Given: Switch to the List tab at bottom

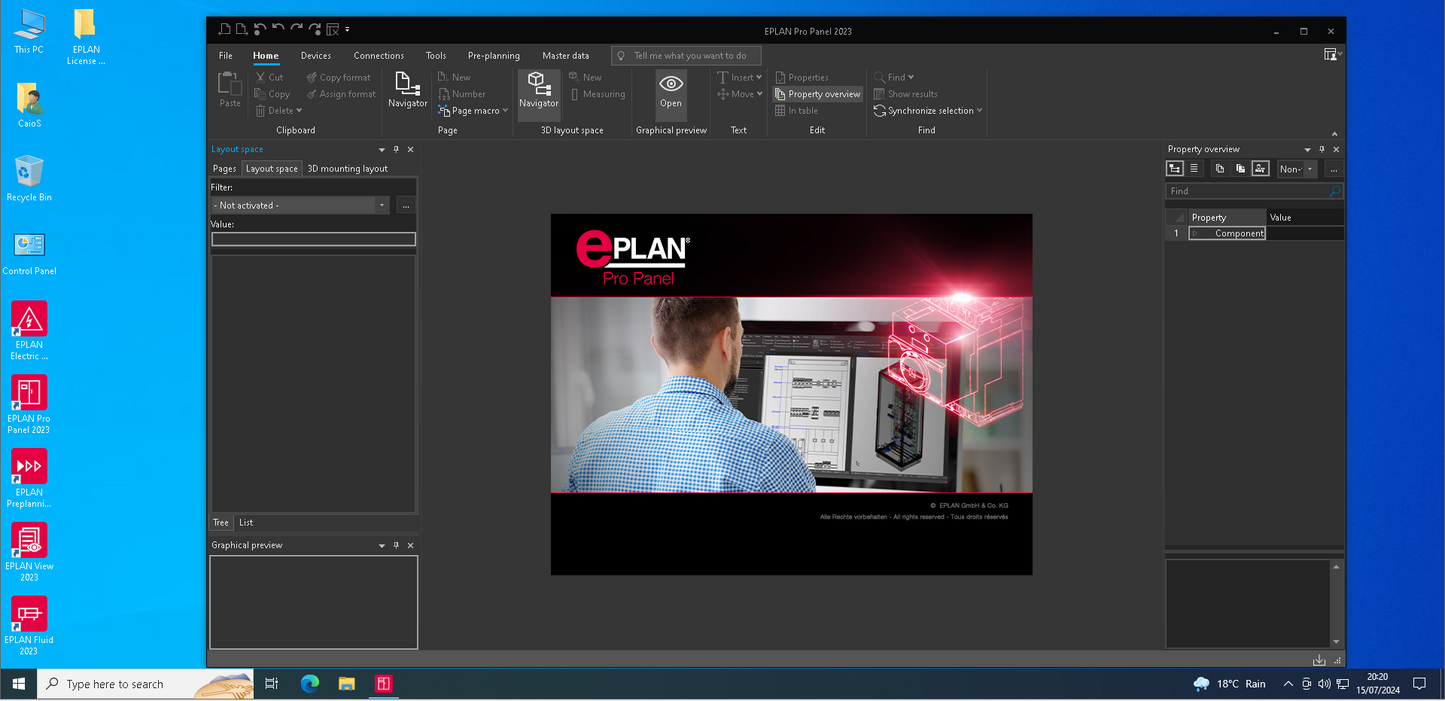Looking at the screenshot, I should tap(246, 522).
